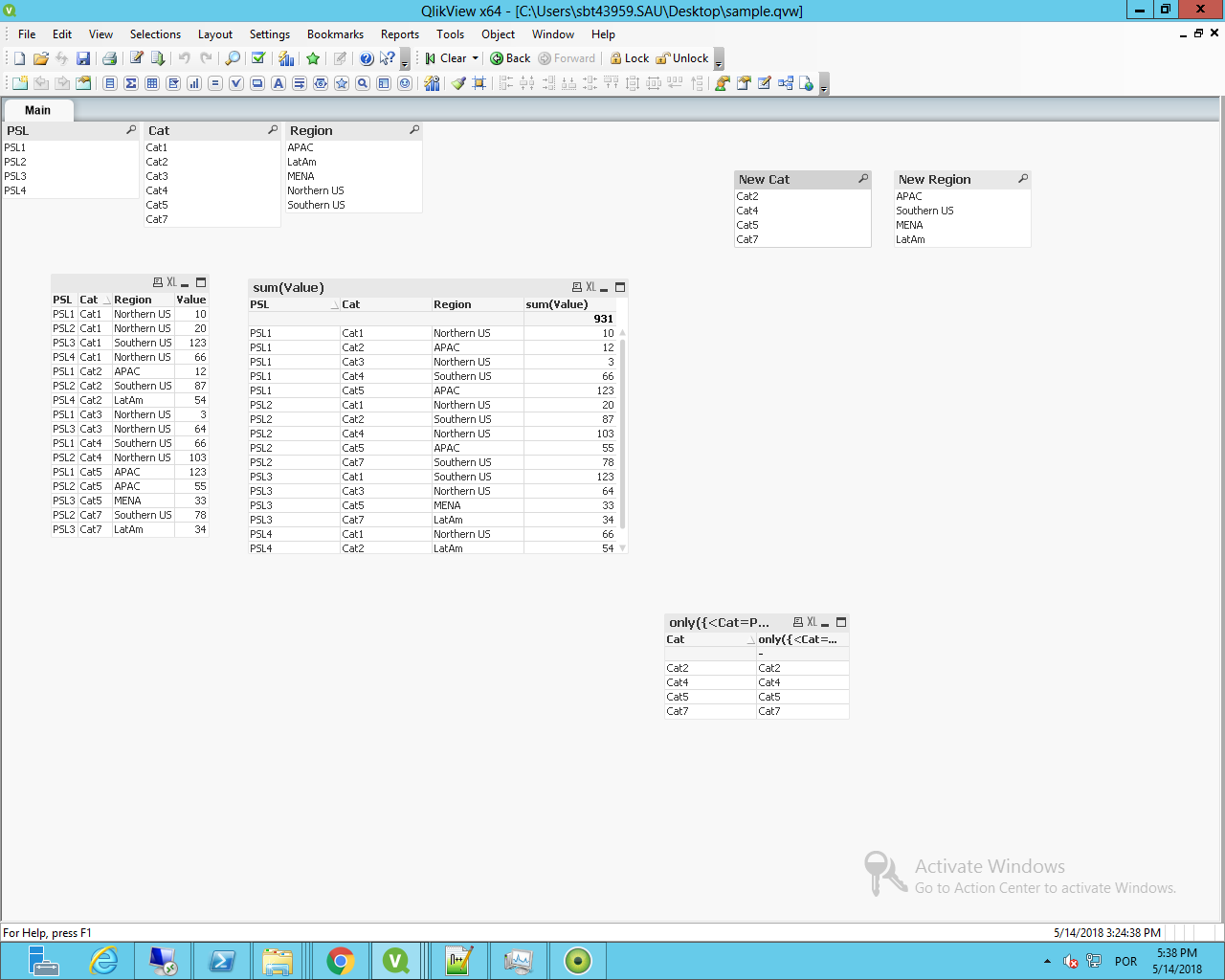Expand the Clear button dropdown arrow
The height and width of the screenshot is (980, 1225).
(476, 58)
